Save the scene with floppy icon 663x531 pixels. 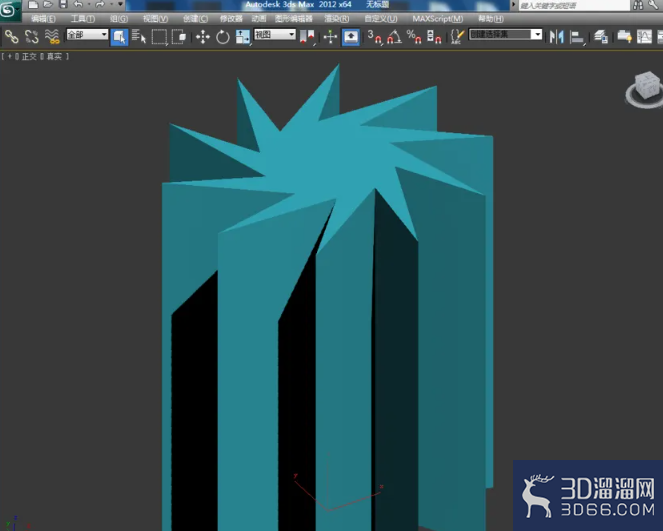click(63, 5)
